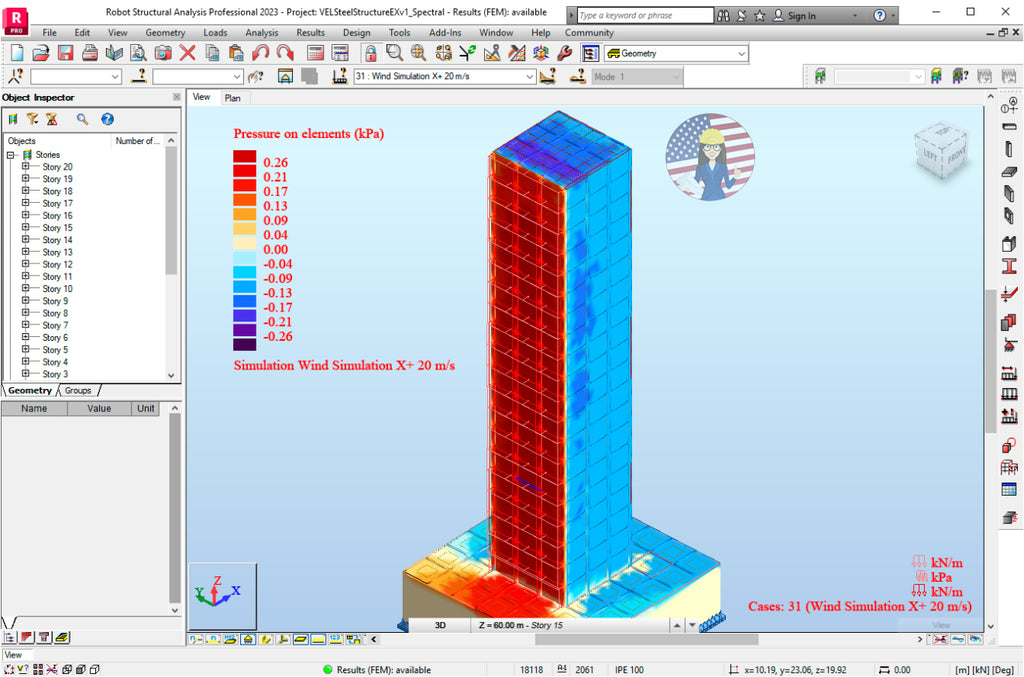Click the Printer icon to print
Image resolution: width=1024 pixels, height=677 pixels.
point(89,53)
